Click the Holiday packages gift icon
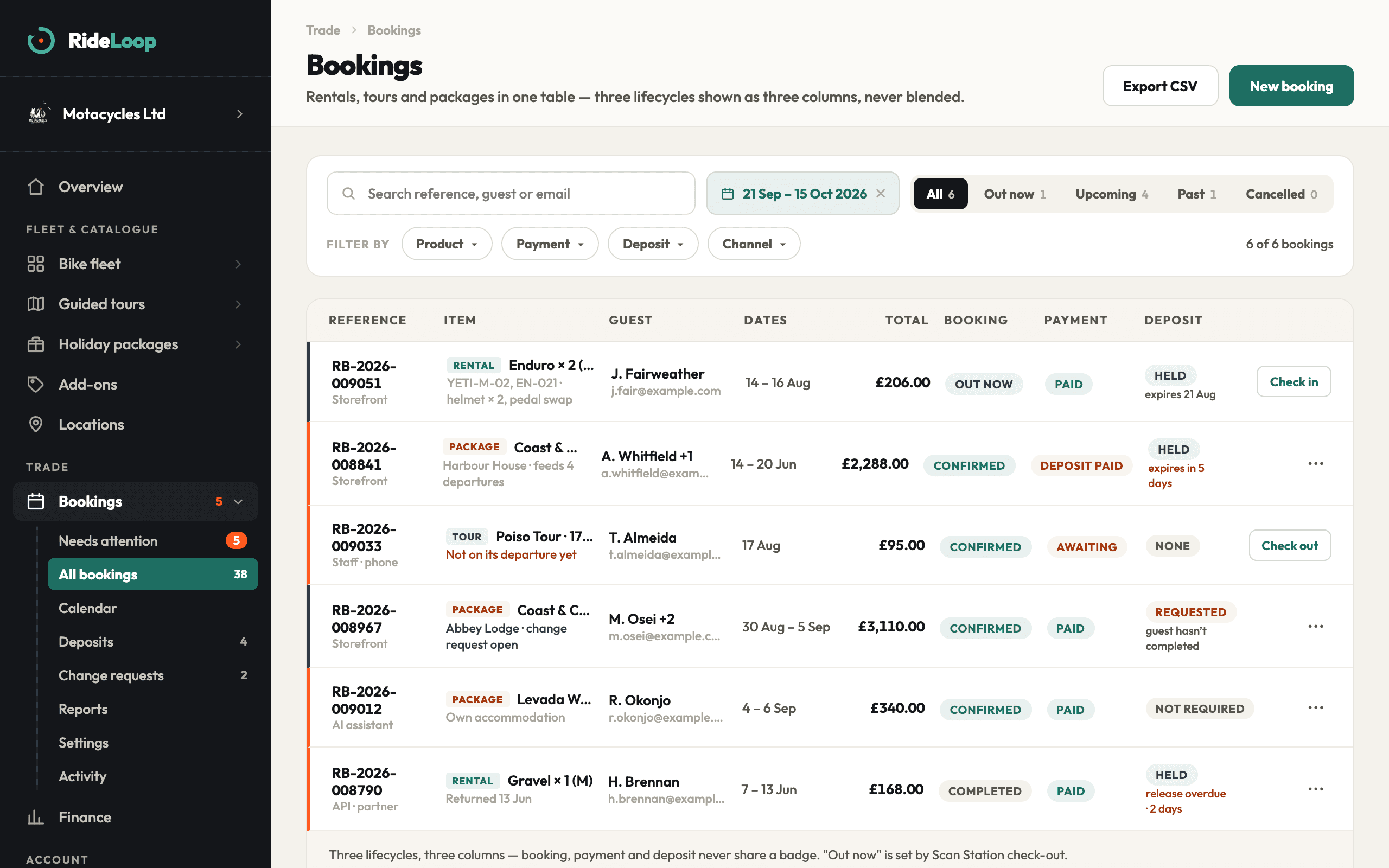The width and height of the screenshot is (1389, 868). 36,344
